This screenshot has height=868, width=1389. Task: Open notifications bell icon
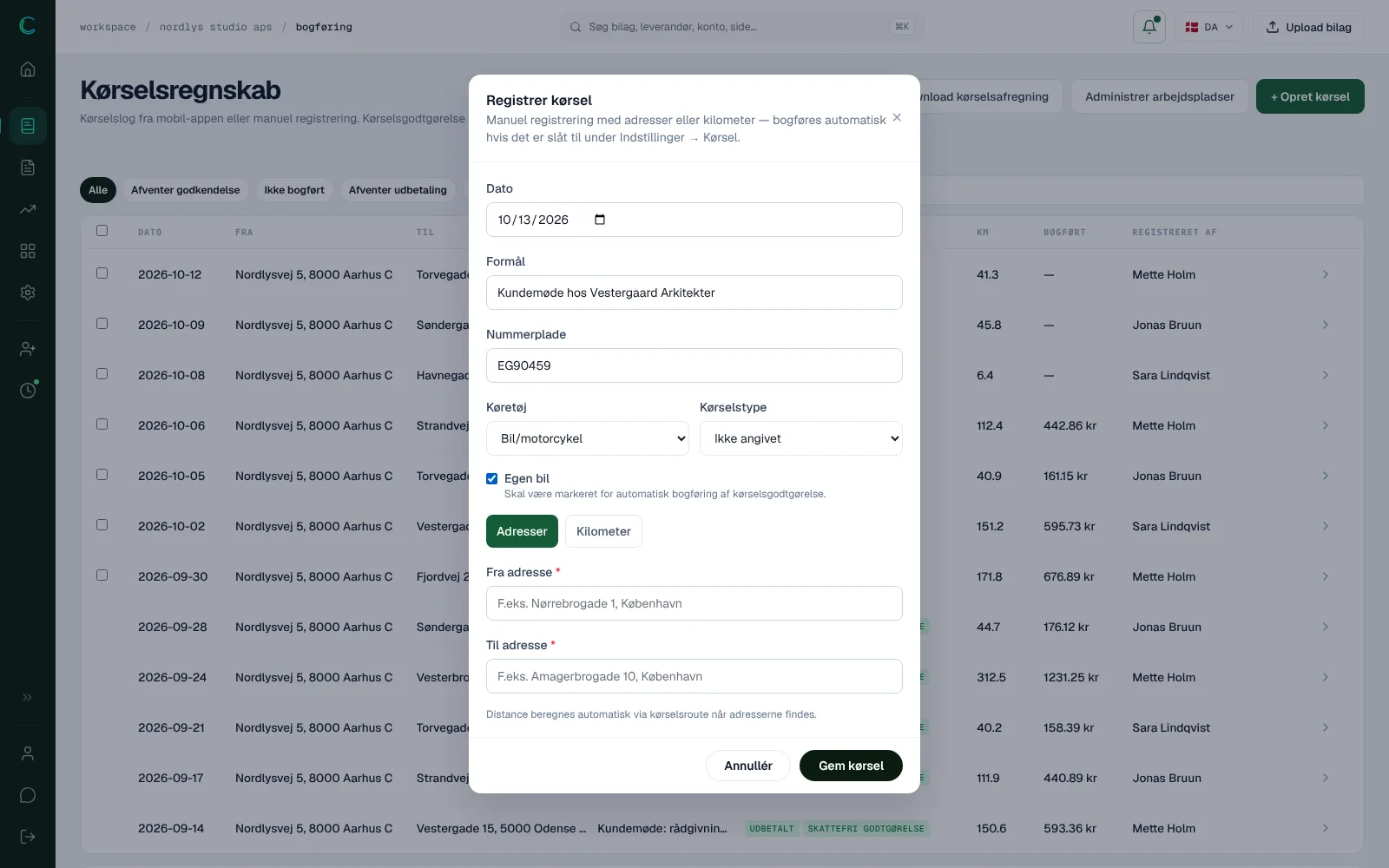[1149, 27]
